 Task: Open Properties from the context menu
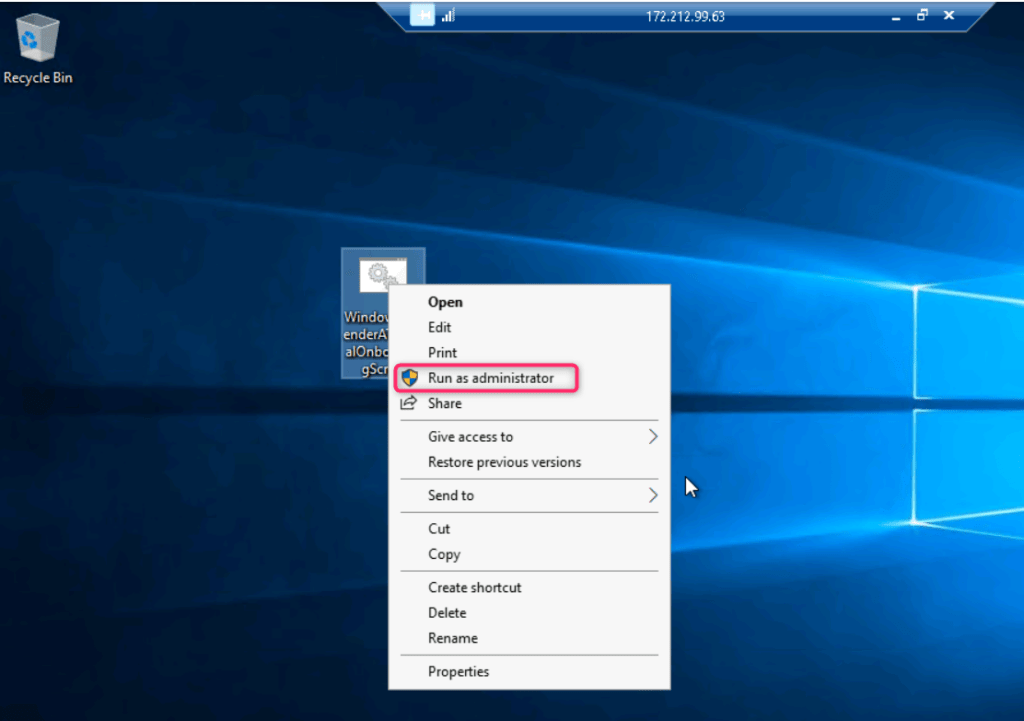[458, 672]
